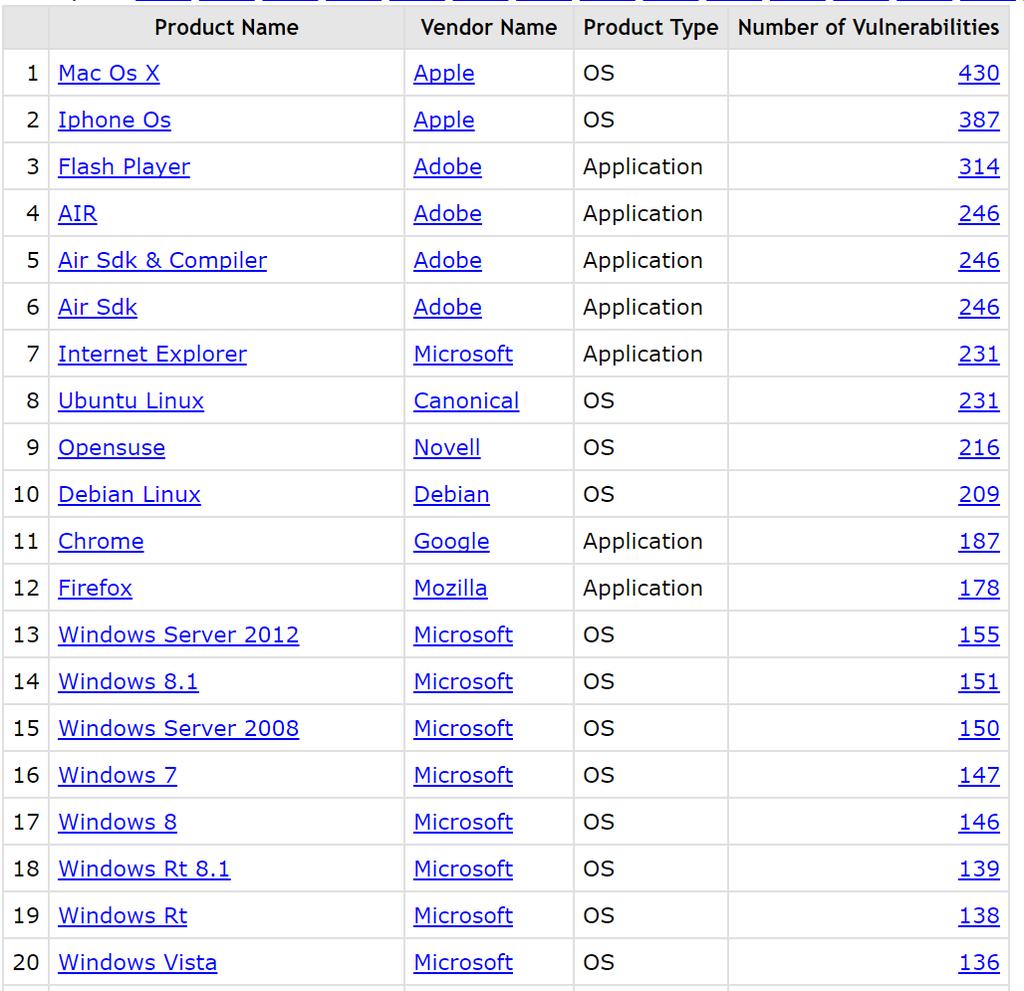This screenshot has width=1024, height=991.
Task: Click Microsoft vendor link in Windows 7 row
Action: [x=463, y=775]
